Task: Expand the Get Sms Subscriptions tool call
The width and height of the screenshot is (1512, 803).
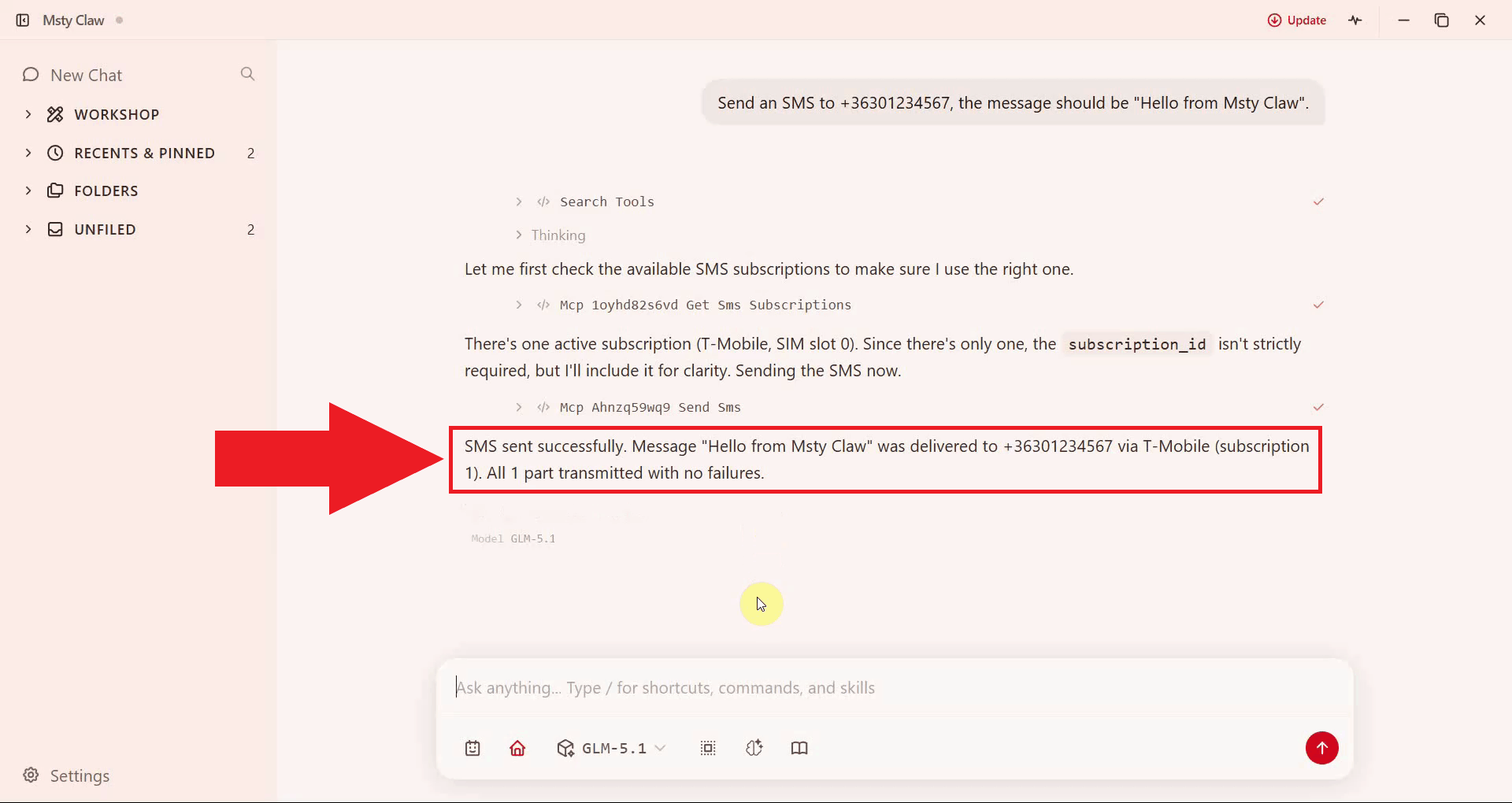Action: click(519, 305)
